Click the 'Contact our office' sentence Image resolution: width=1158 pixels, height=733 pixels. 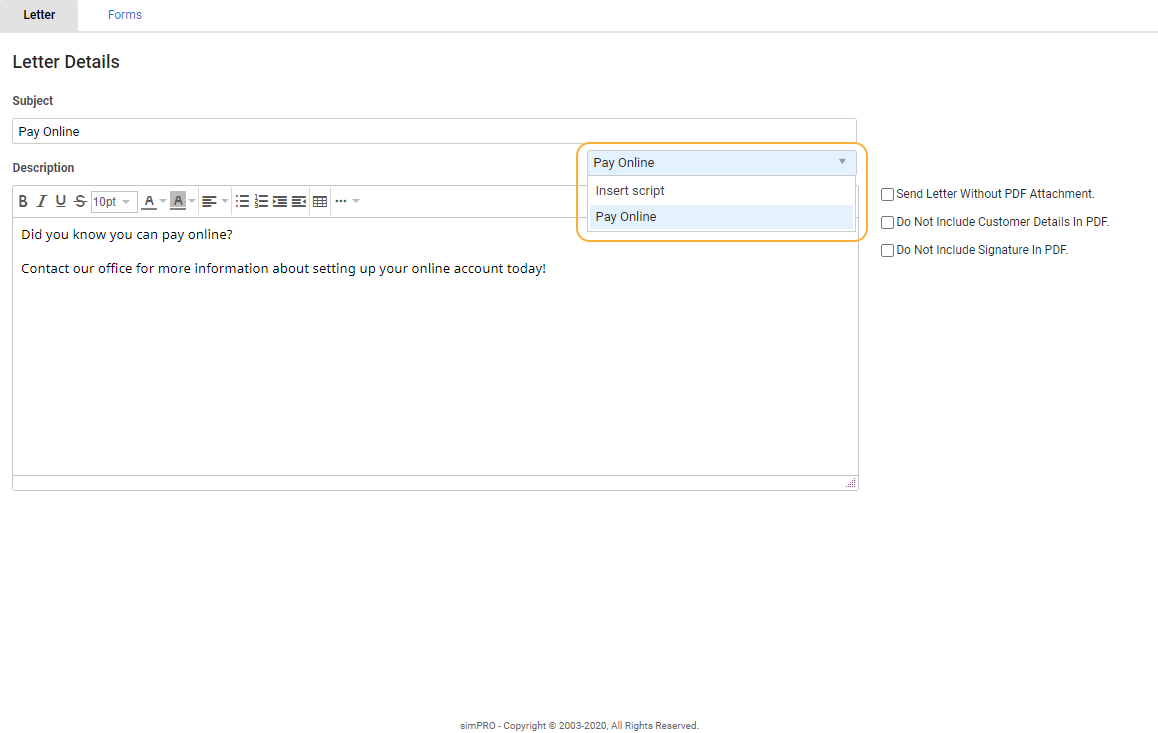pyautogui.click(x=284, y=269)
